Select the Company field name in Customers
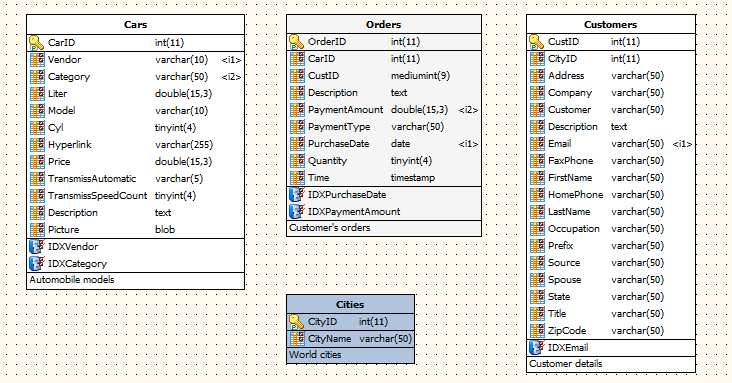 pyautogui.click(x=570, y=92)
